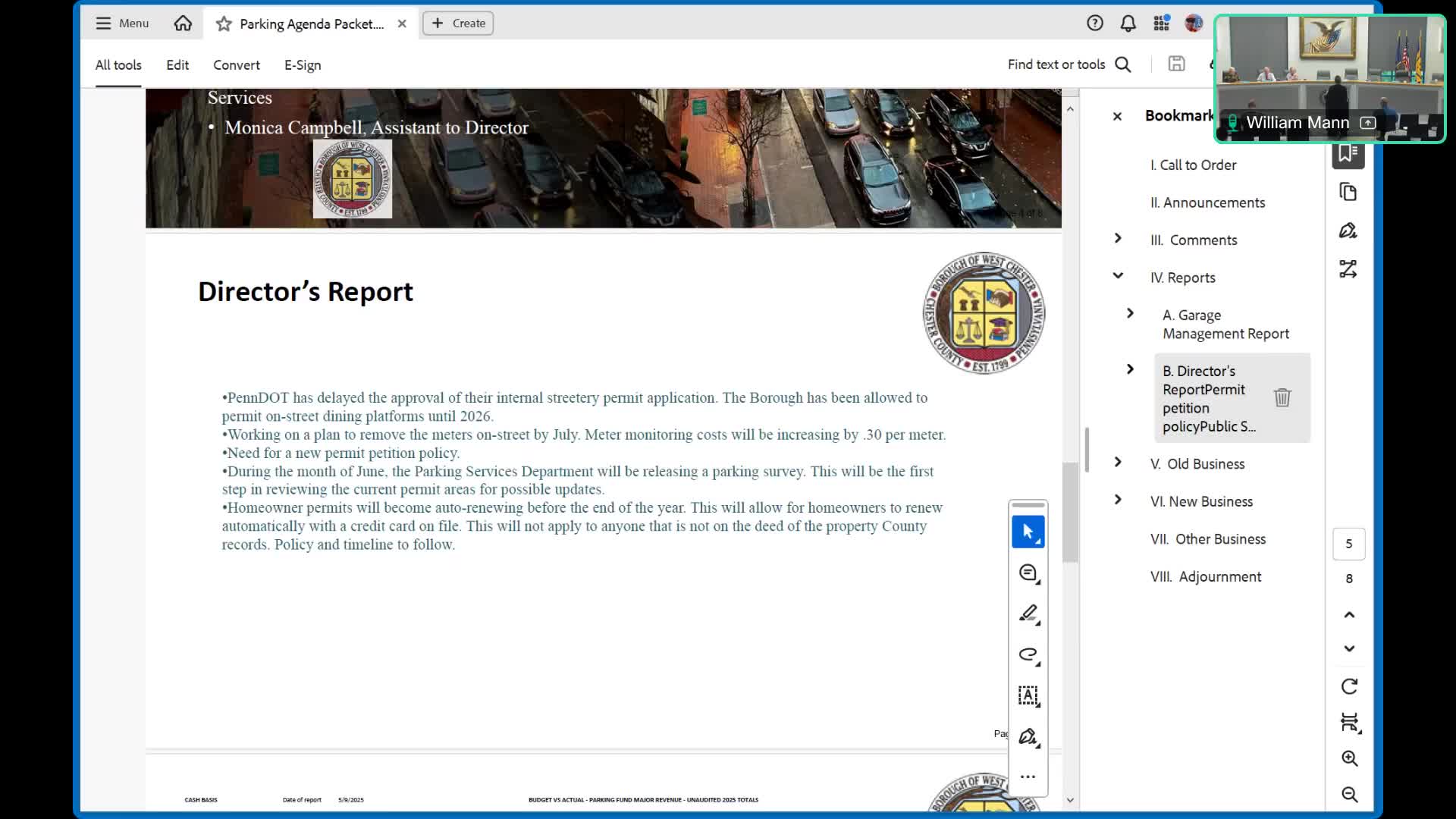Click the zoom in magnifier icon
This screenshot has width=1456, height=819.
(x=1349, y=758)
